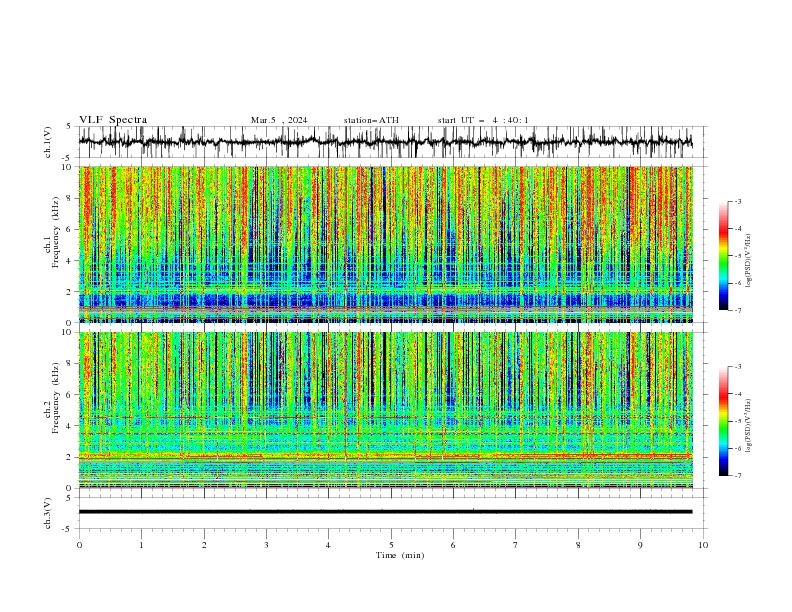
Task: Click the time axis "10" tick label
Action: [x=703, y=545]
